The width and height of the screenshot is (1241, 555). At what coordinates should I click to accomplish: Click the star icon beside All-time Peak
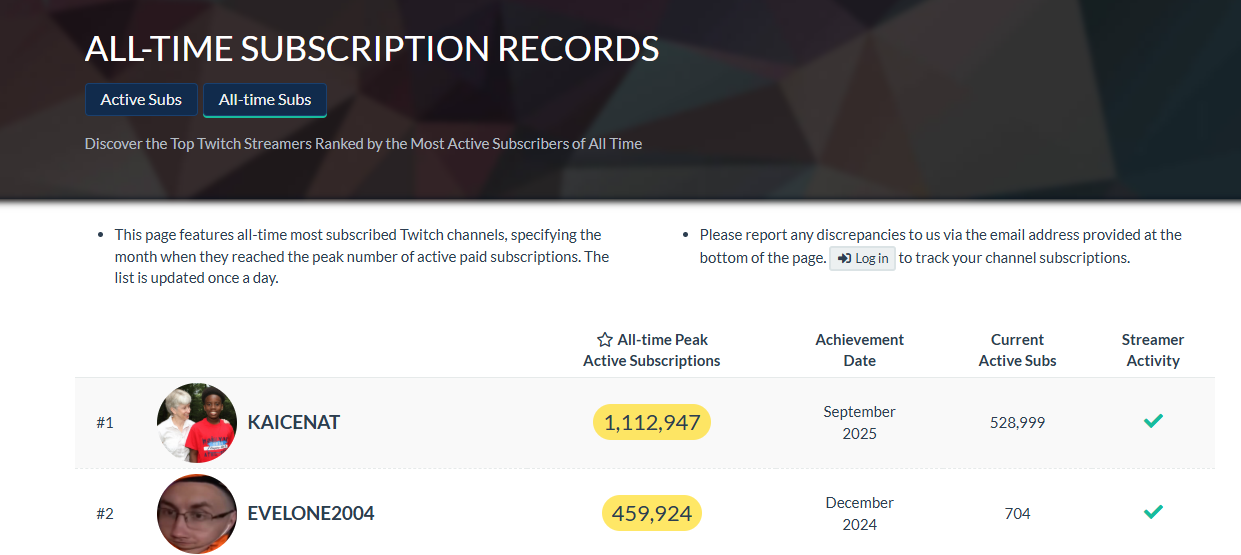tap(604, 340)
